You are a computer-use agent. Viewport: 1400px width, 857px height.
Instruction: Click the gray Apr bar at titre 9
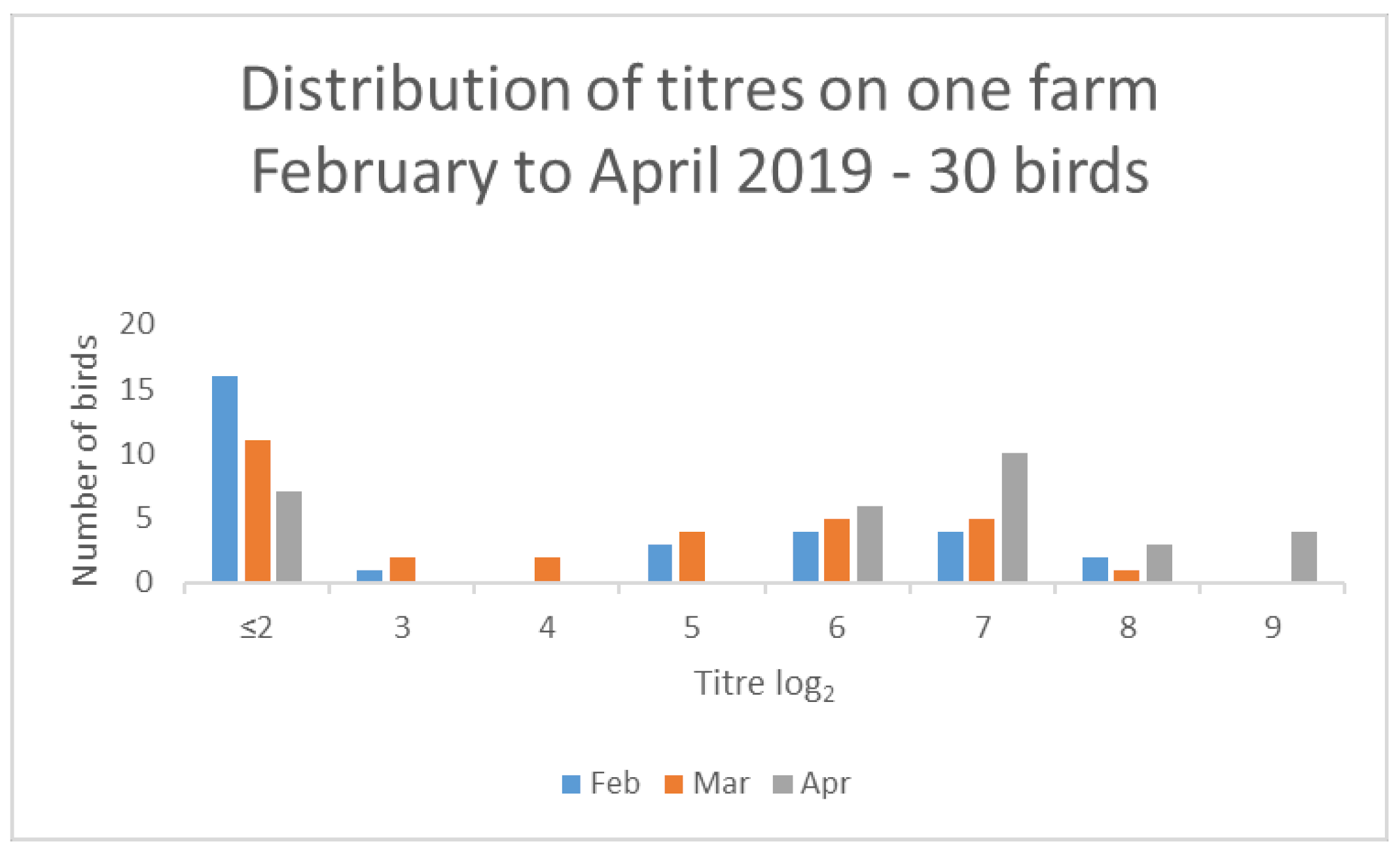[1303, 556]
